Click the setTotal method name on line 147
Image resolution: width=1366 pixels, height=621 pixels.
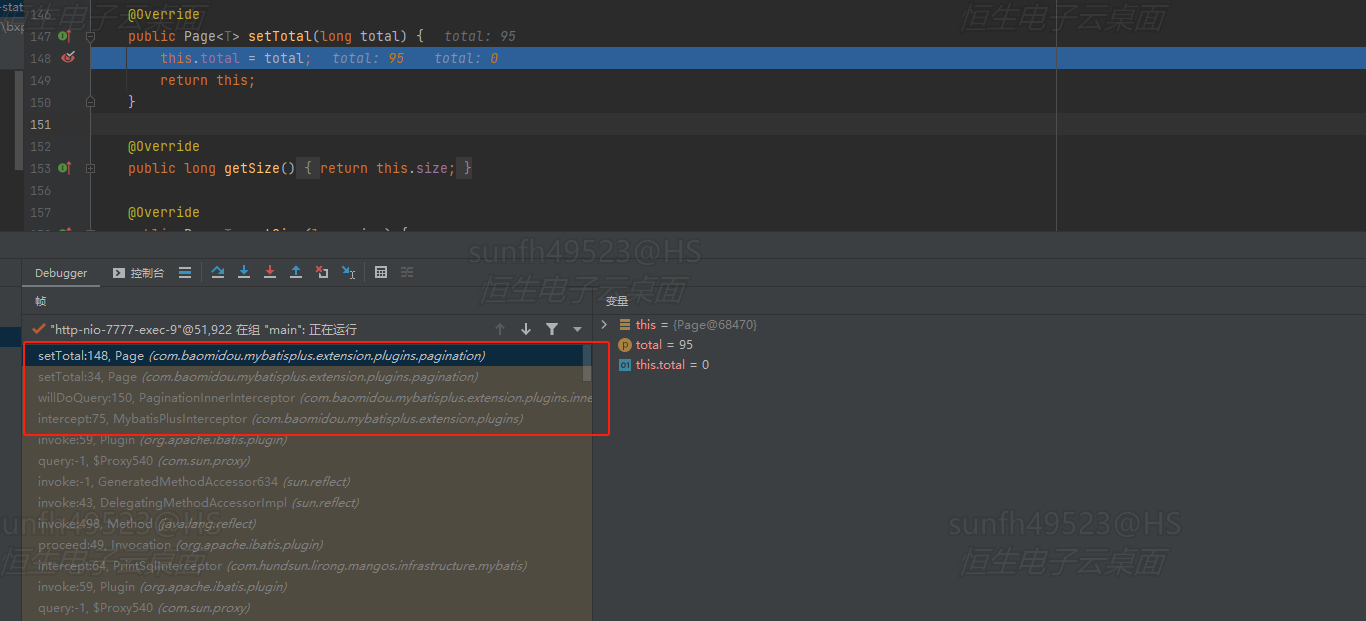(x=279, y=36)
